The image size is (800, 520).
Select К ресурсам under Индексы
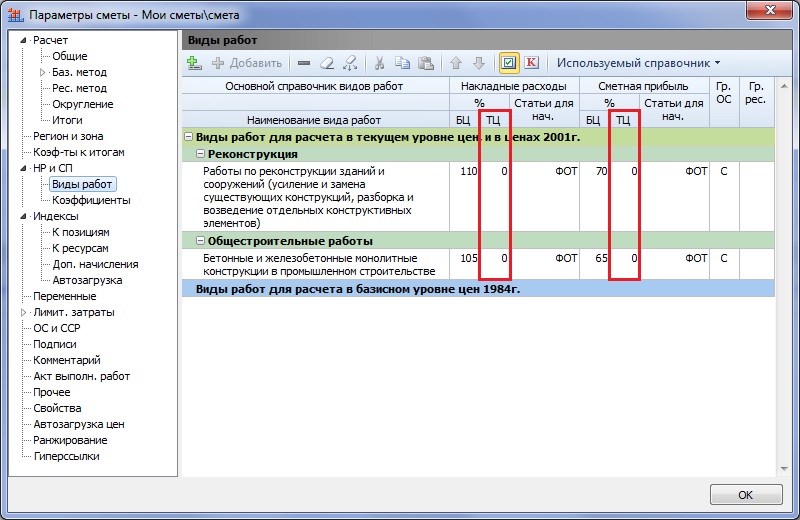click(80, 248)
